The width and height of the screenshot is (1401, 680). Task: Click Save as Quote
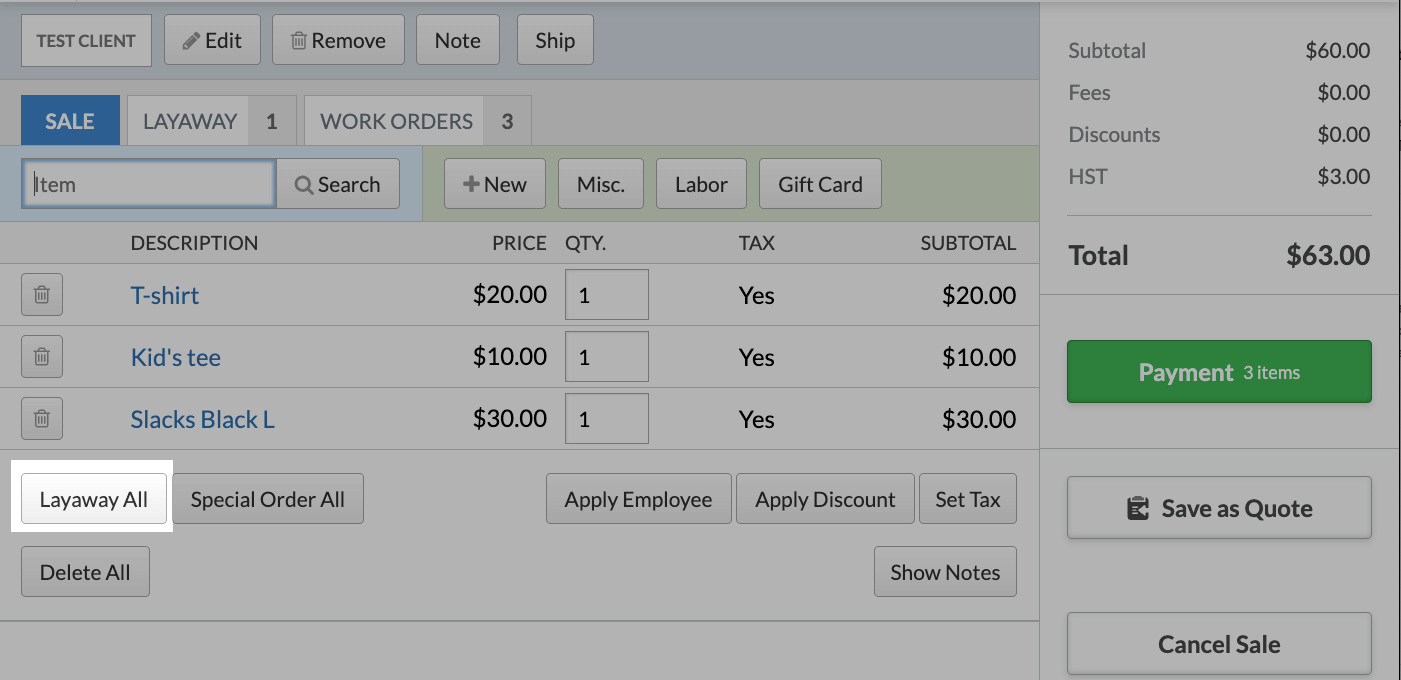pyautogui.click(x=1219, y=508)
